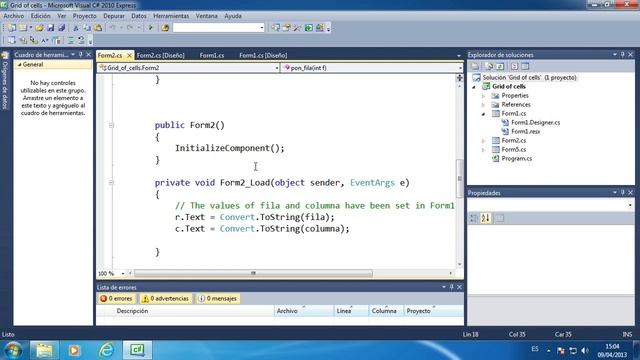This screenshot has width=640, height=360.
Task: Click the Show All Files icon in Explorador de soluciones
Action: (x=488, y=66)
